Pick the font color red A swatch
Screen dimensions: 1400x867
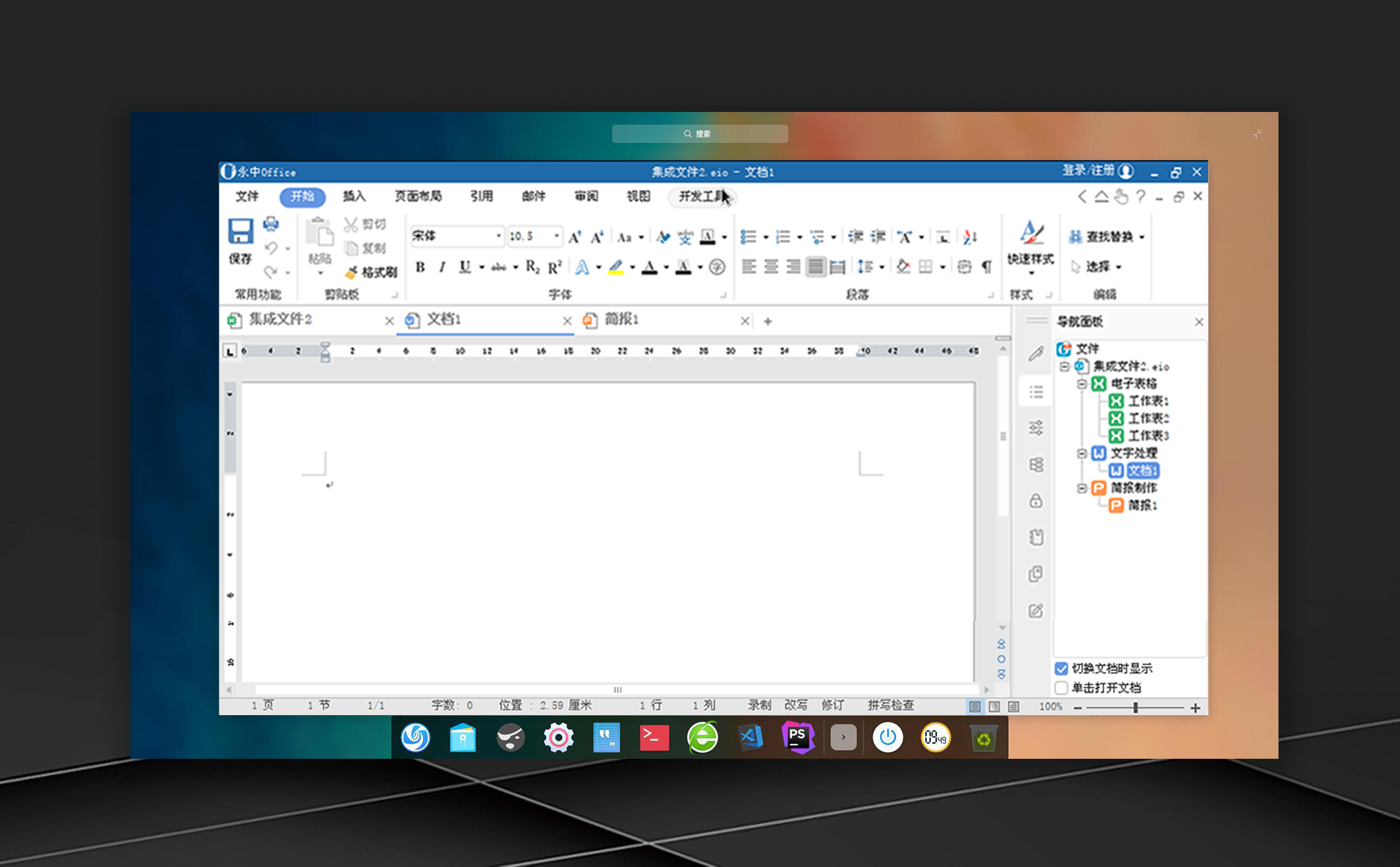[649, 268]
